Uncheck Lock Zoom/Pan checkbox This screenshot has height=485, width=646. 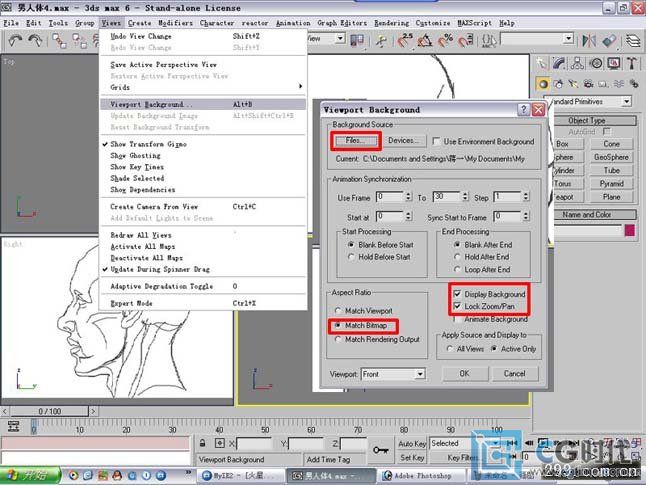(x=457, y=306)
